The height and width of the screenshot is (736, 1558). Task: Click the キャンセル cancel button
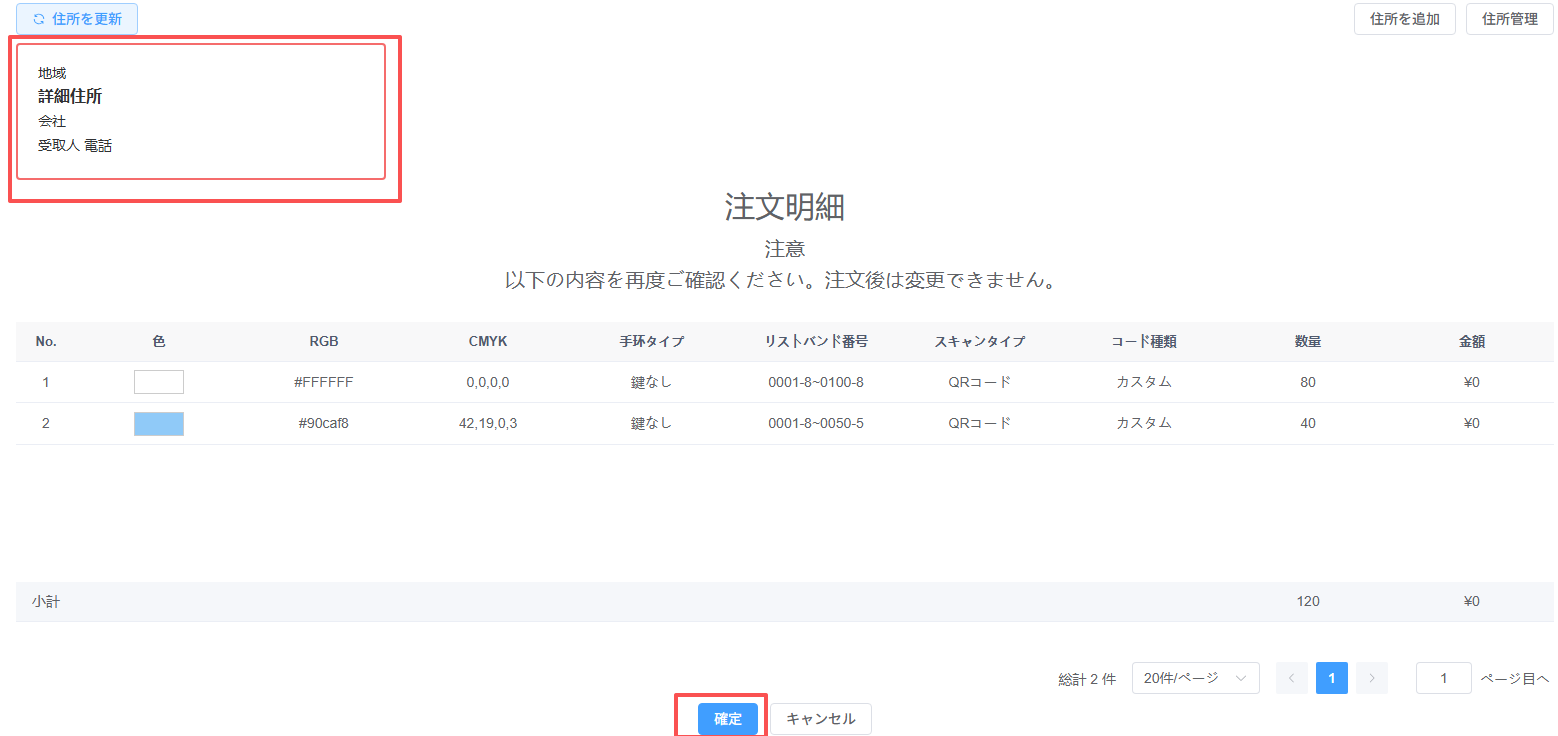820,719
